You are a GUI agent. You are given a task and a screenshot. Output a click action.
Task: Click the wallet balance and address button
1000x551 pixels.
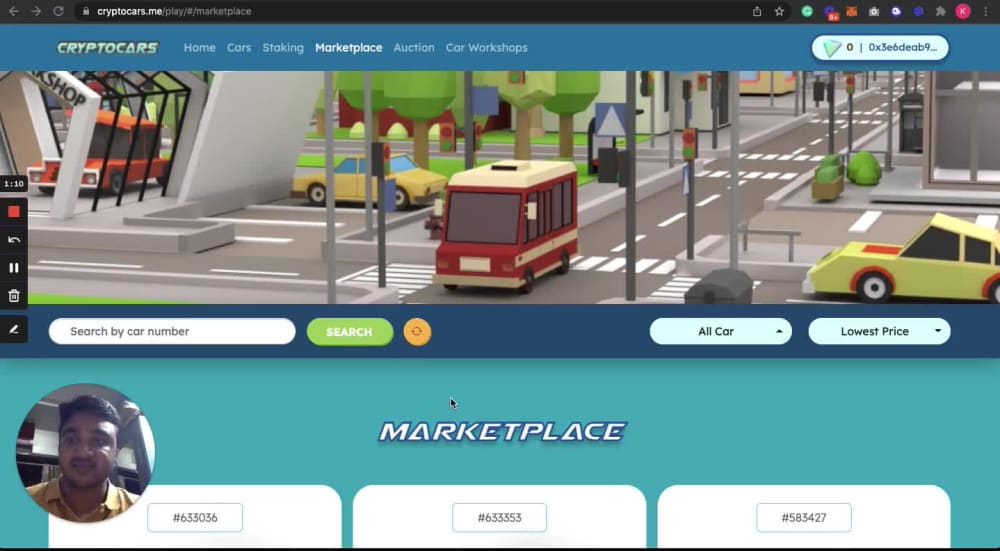coord(880,48)
